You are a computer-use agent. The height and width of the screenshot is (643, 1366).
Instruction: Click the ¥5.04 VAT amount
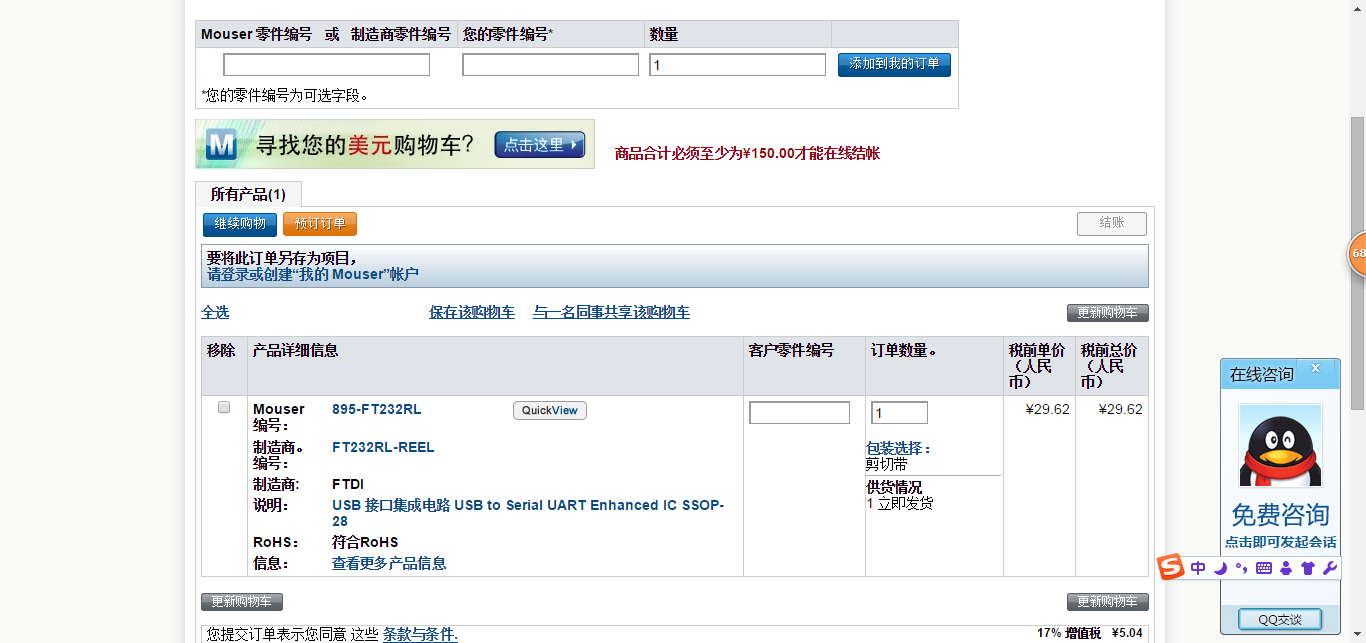[1127, 633]
